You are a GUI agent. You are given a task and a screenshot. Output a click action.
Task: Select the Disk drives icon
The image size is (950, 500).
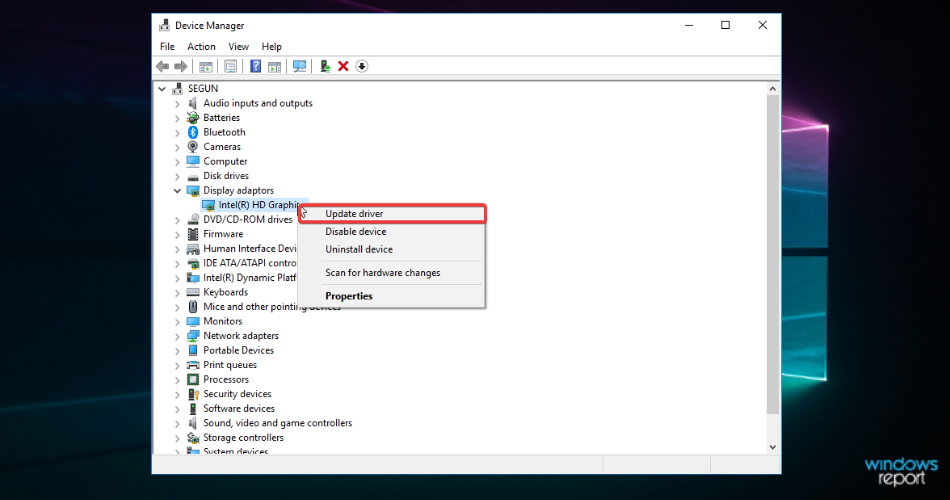[x=193, y=176]
